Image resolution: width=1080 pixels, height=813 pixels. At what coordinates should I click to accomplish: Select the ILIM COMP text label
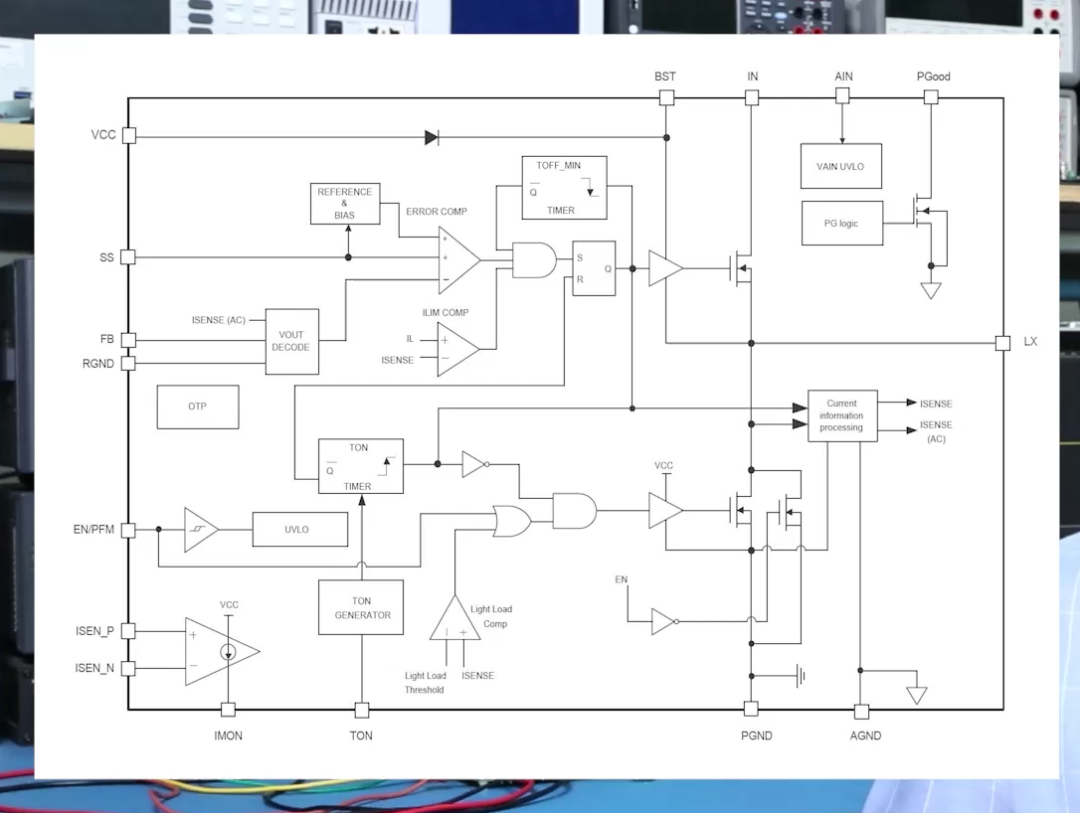[445, 313]
